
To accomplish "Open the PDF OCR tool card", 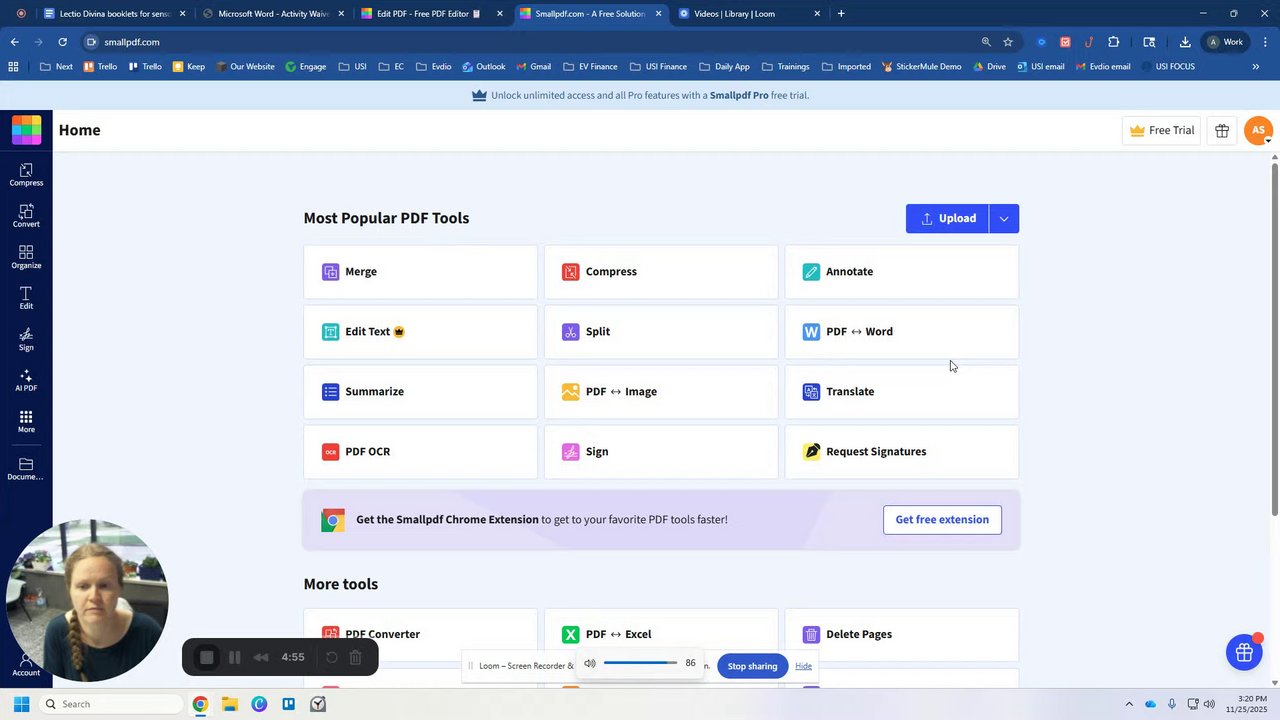I will [x=420, y=452].
